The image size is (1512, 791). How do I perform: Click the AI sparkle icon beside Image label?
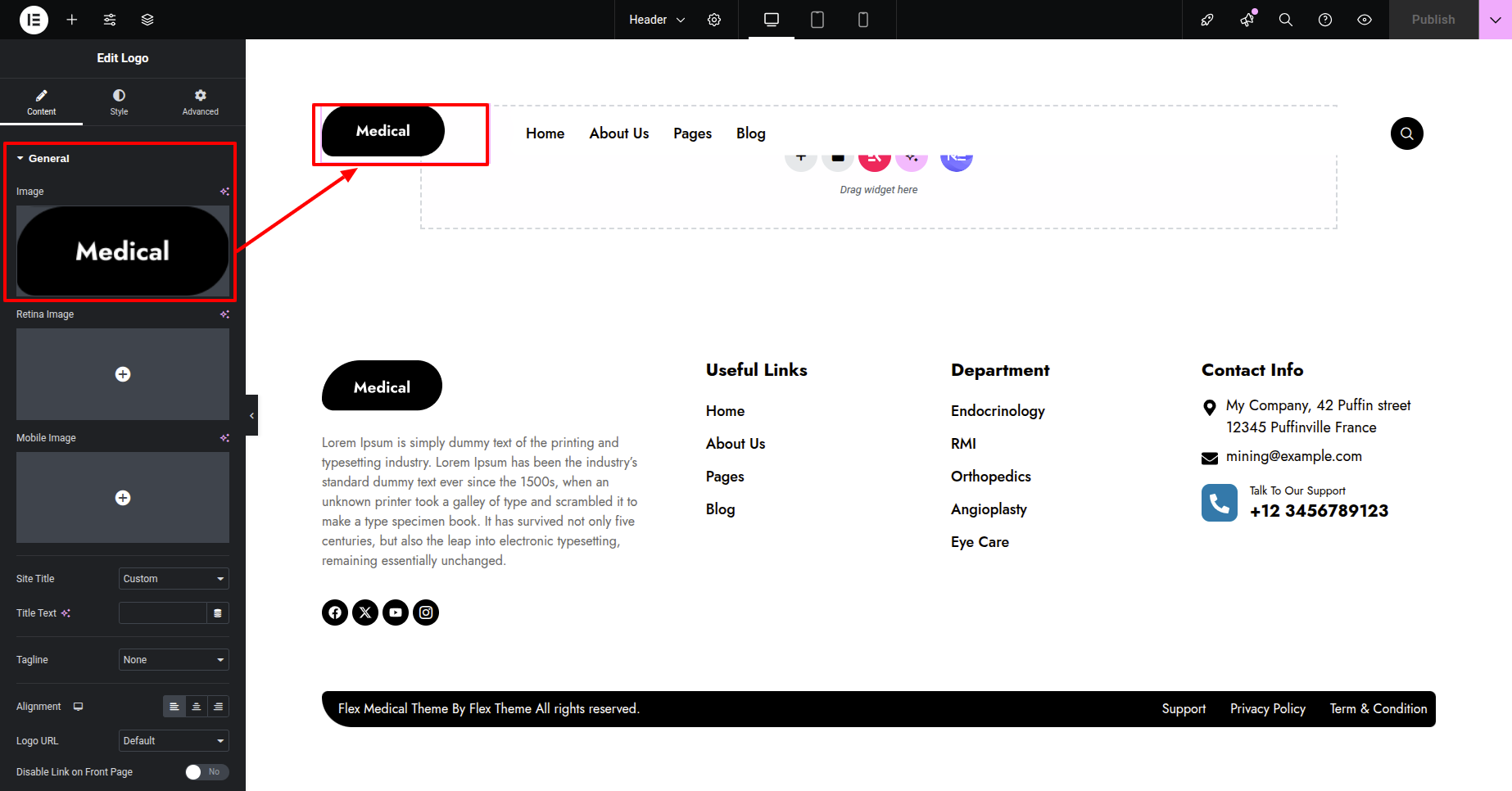[224, 192]
